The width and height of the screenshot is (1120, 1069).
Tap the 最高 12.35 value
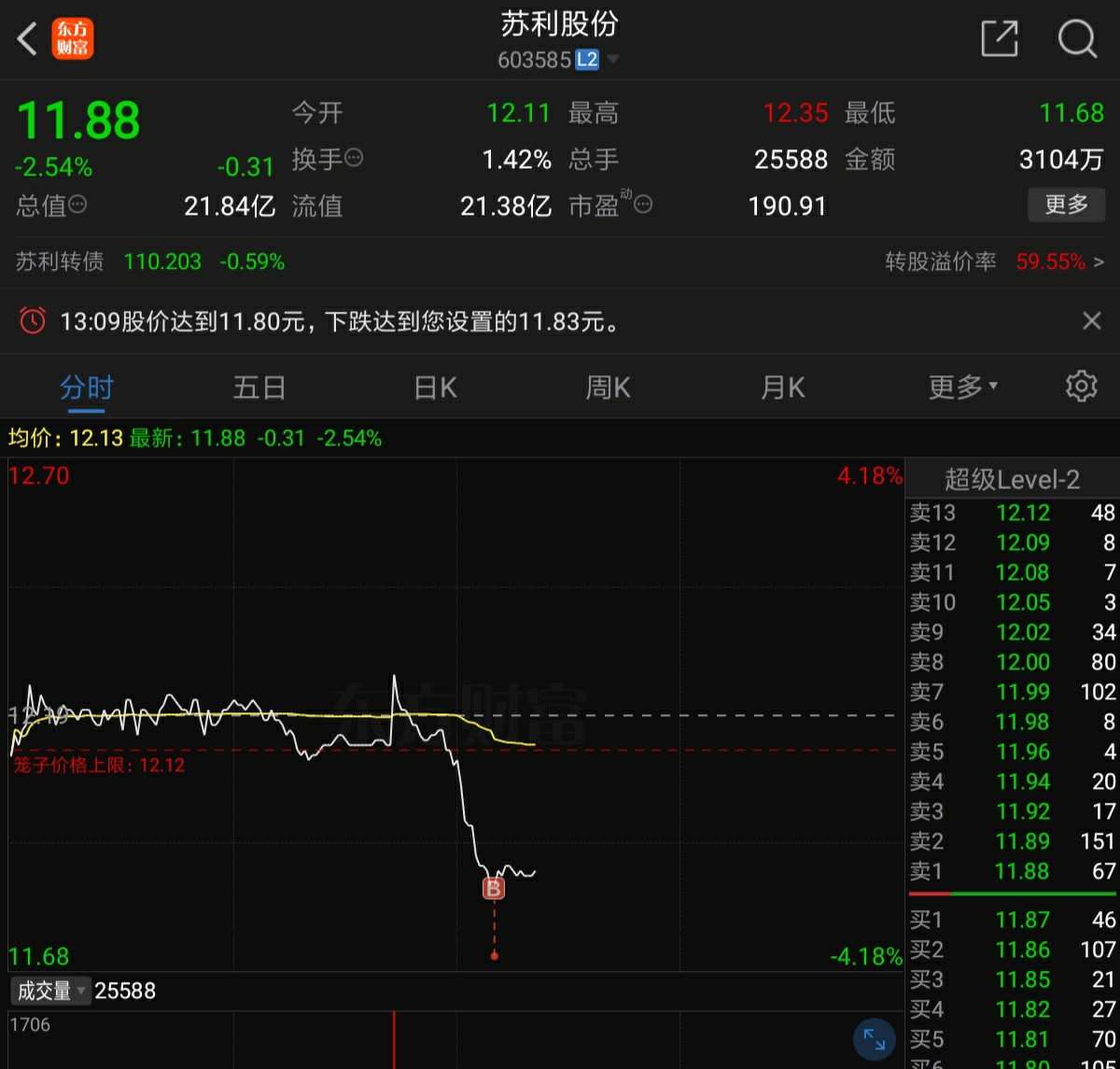pyautogui.click(x=795, y=113)
